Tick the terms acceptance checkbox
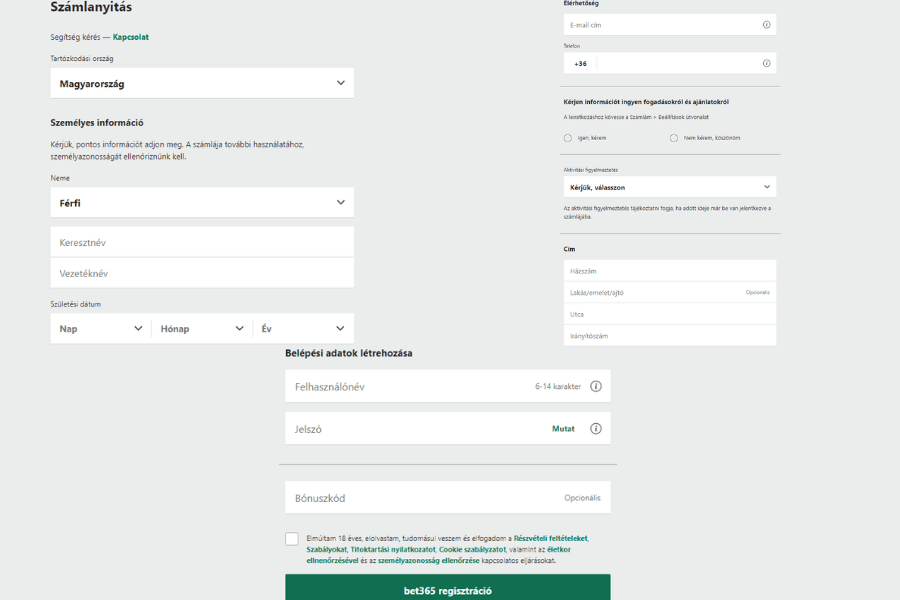The width and height of the screenshot is (900, 600). tap(292, 539)
